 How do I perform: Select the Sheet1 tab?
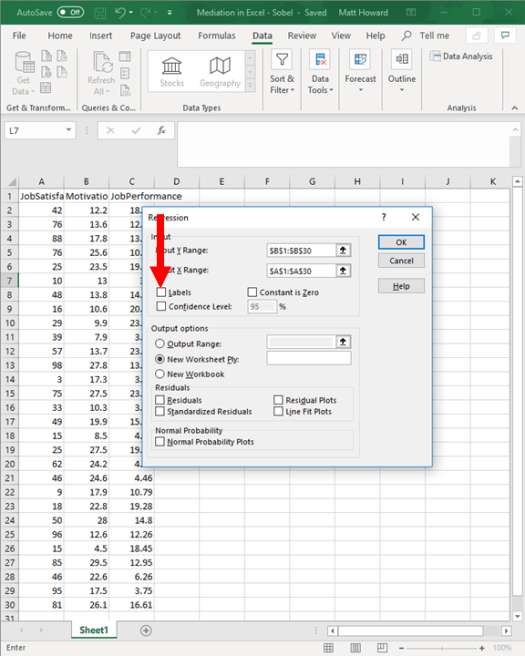[94, 630]
